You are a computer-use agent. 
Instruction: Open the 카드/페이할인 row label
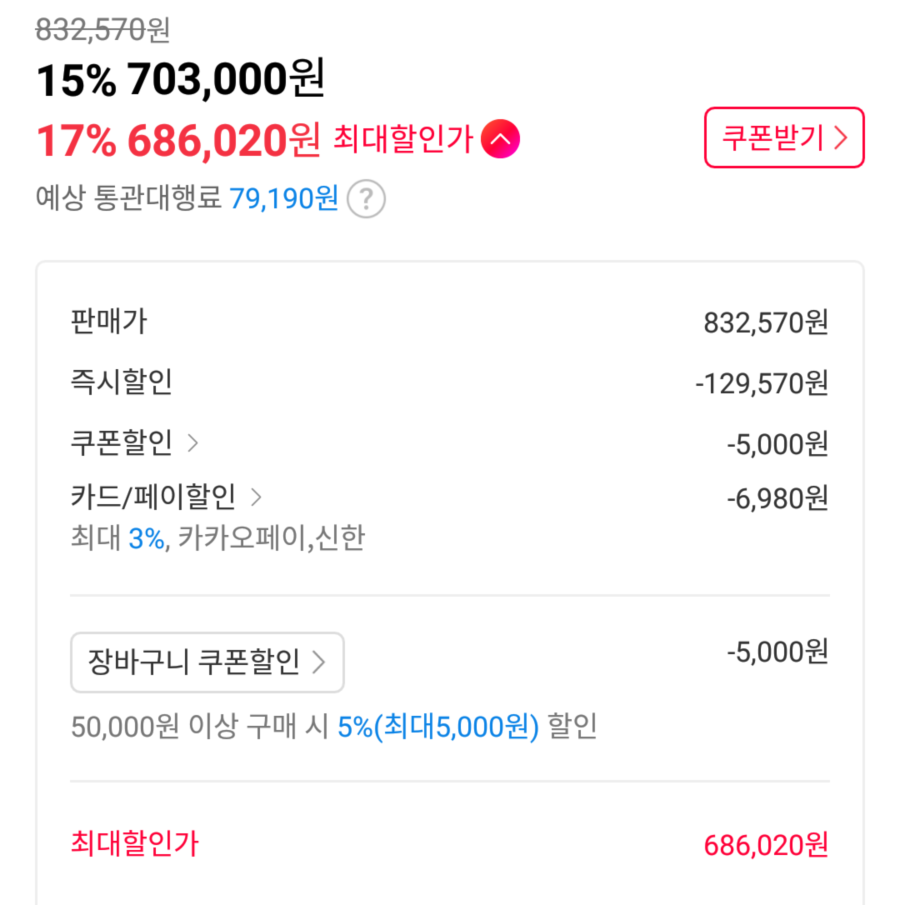153,496
